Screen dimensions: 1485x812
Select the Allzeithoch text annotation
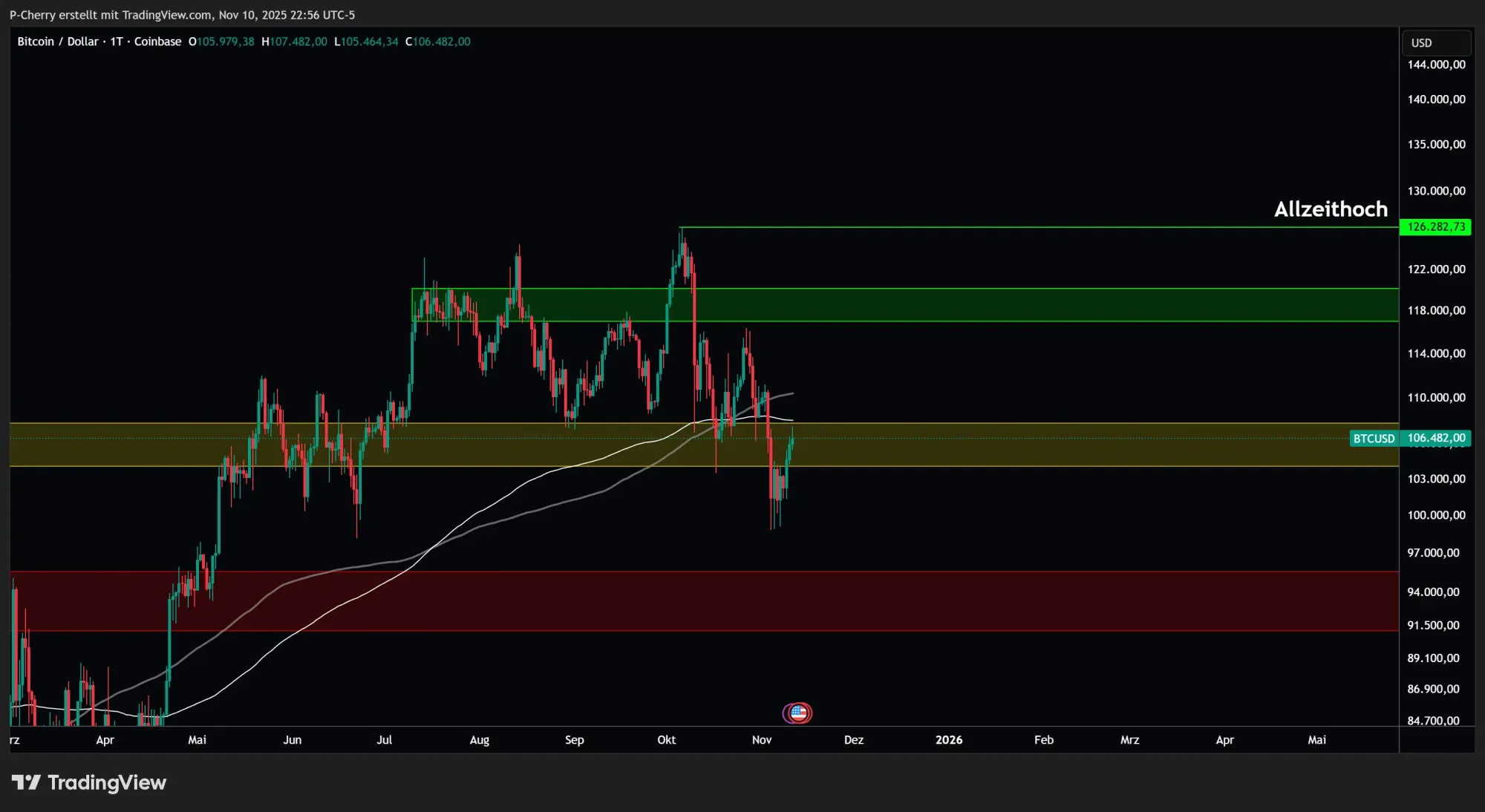pyautogui.click(x=1331, y=209)
